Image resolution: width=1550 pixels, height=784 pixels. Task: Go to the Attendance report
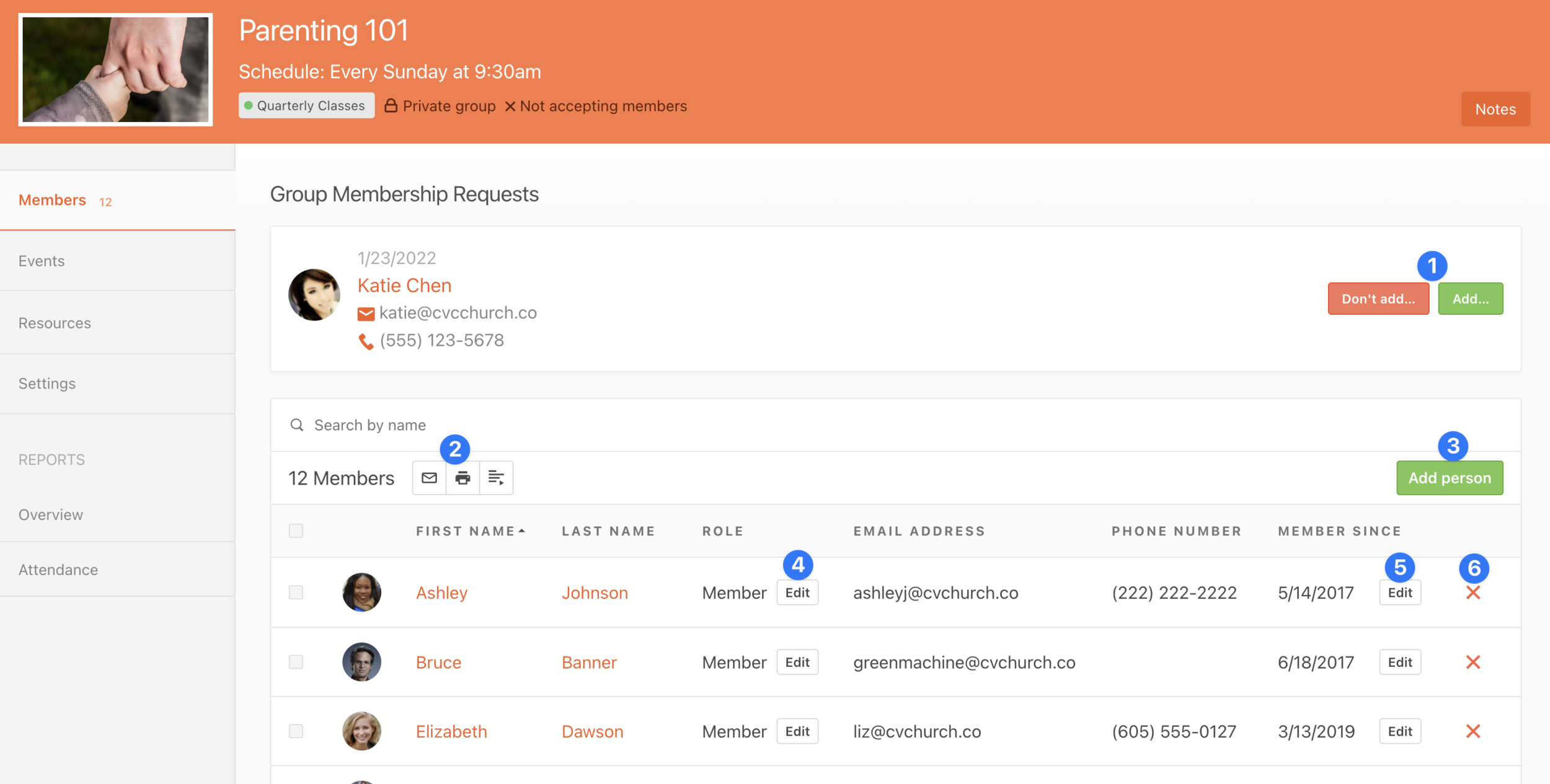(58, 570)
